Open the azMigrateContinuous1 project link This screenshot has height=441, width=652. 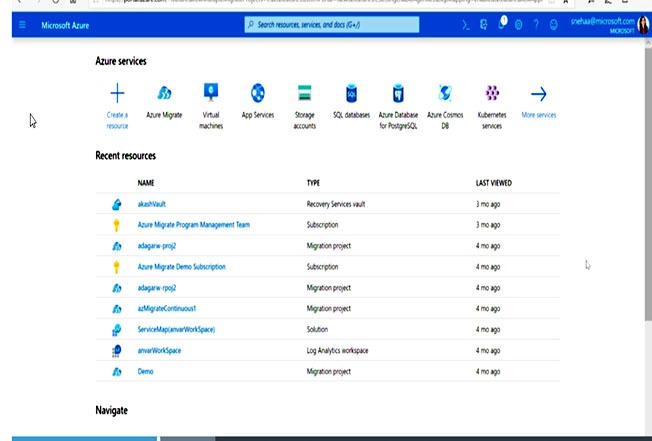[167, 308]
